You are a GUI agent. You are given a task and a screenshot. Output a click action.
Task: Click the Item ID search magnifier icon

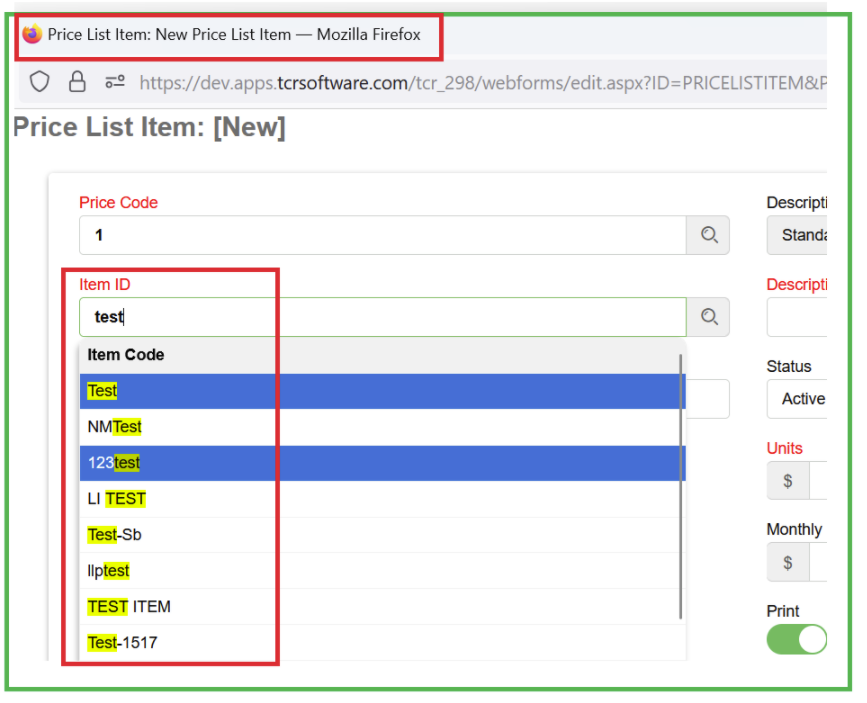(x=708, y=317)
